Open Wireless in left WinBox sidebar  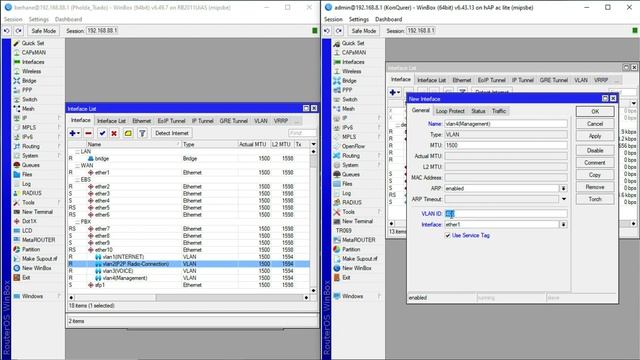[x=31, y=71]
